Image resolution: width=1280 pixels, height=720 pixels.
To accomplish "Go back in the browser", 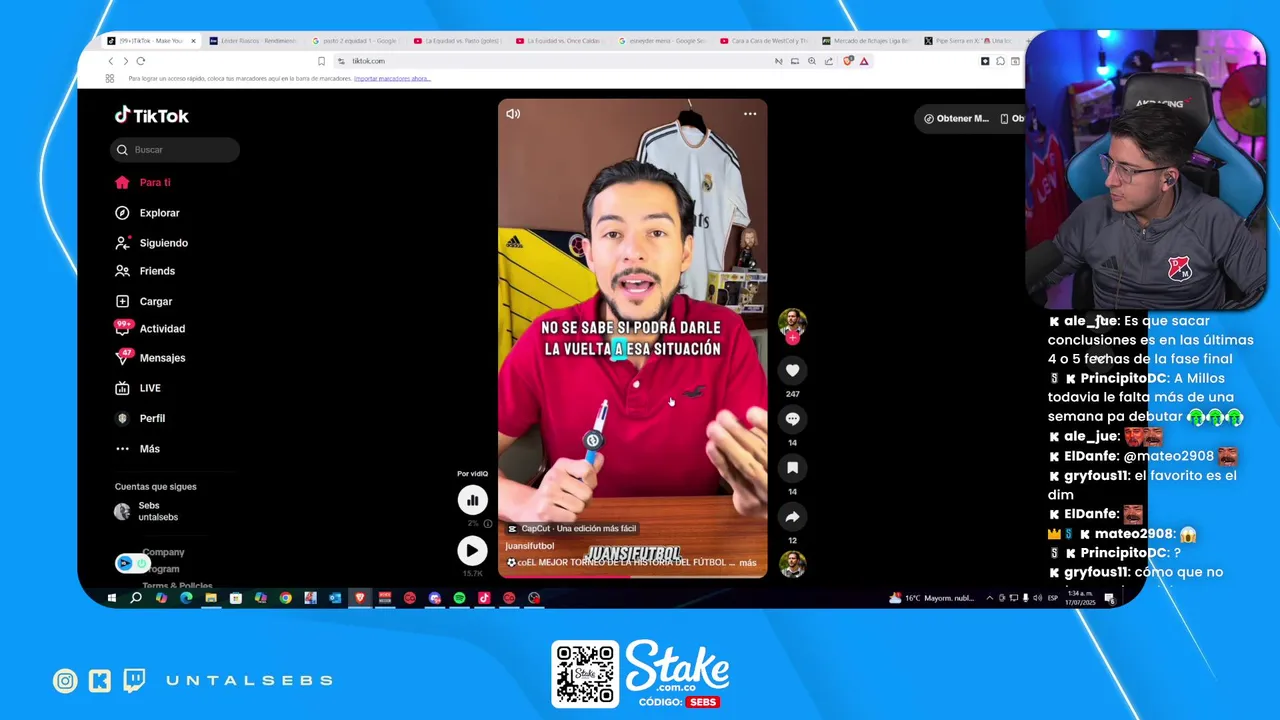I will (x=111, y=61).
